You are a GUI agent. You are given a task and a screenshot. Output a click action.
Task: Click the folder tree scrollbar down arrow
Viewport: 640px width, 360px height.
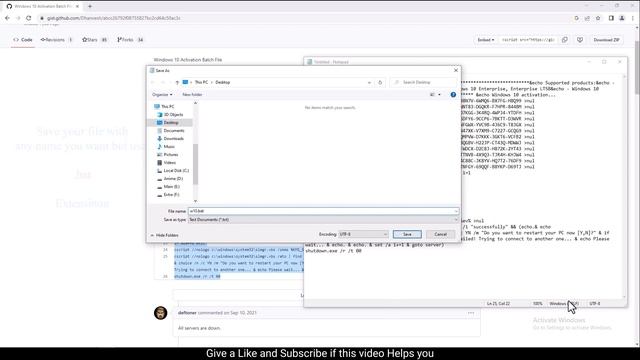coord(195,201)
